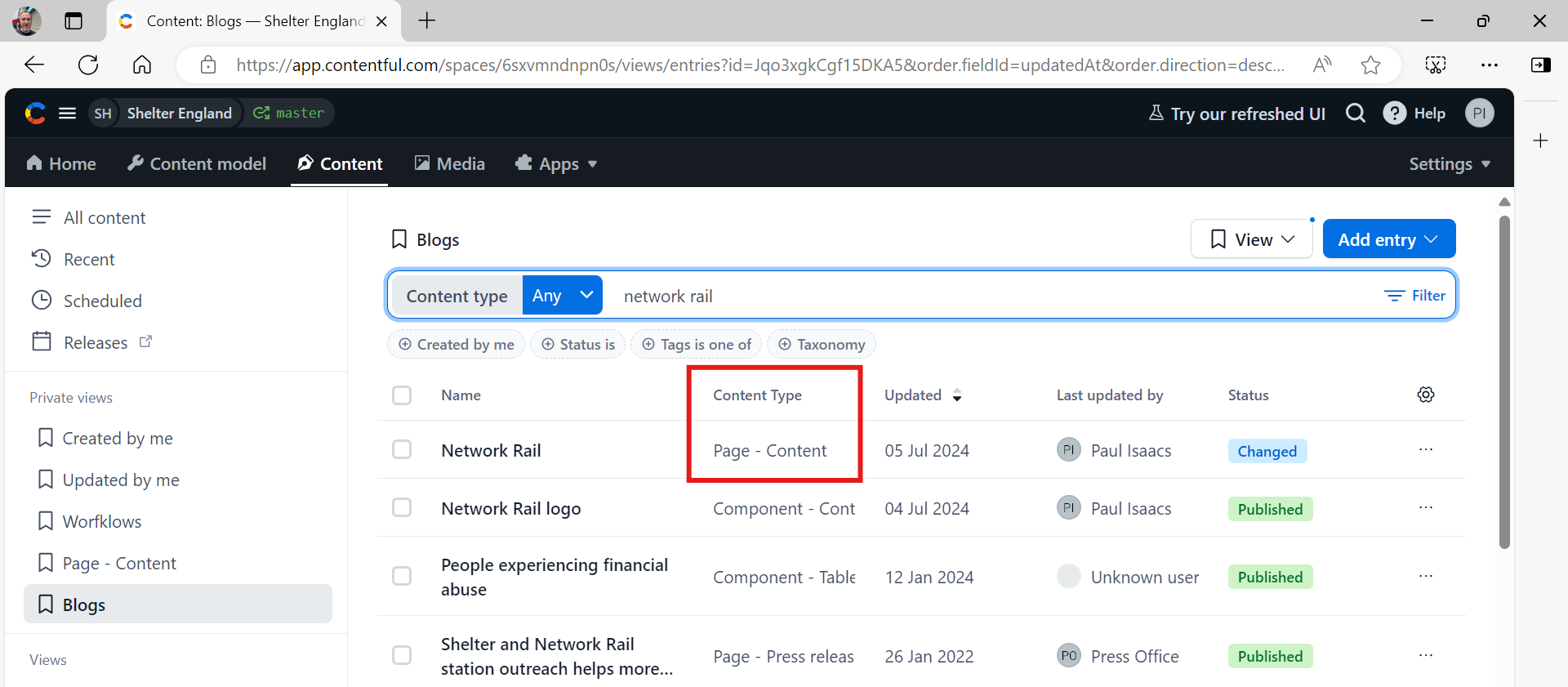Open the Contentful logo home

(35, 114)
